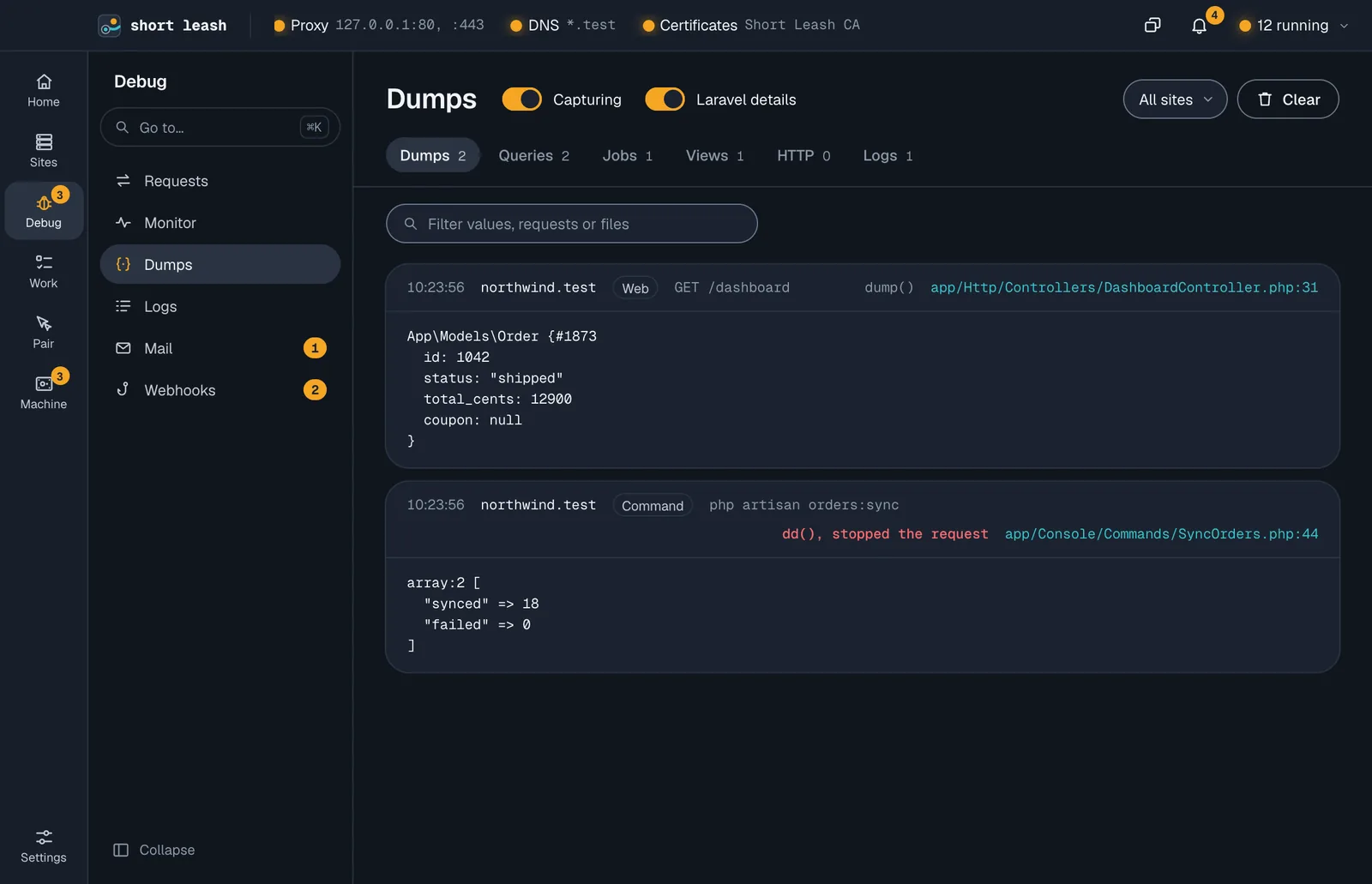Open the All sites dropdown
Viewport: 1372px width, 884px height.
pyautogui.click(x=1175, y=99)
